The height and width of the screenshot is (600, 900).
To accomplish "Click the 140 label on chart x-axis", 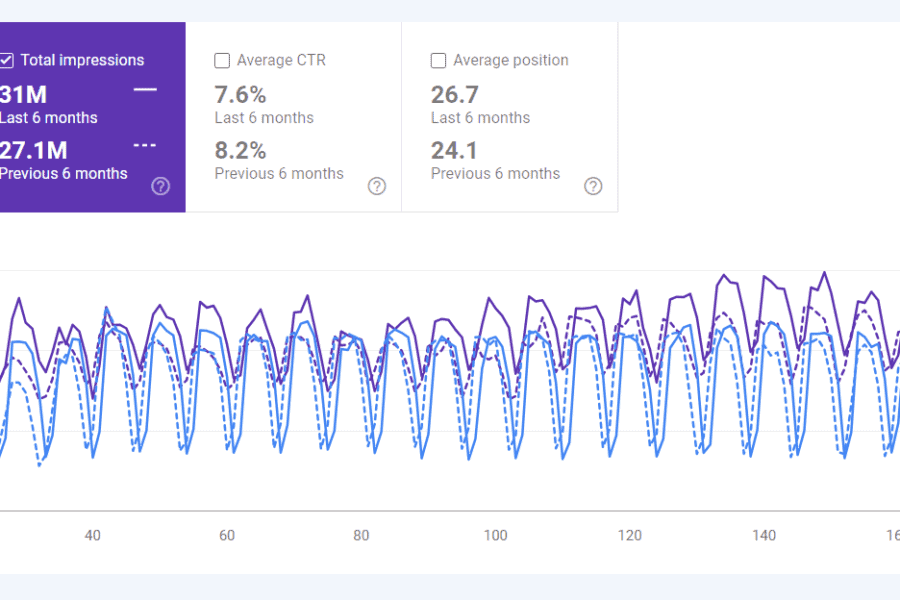I will 764,536.
